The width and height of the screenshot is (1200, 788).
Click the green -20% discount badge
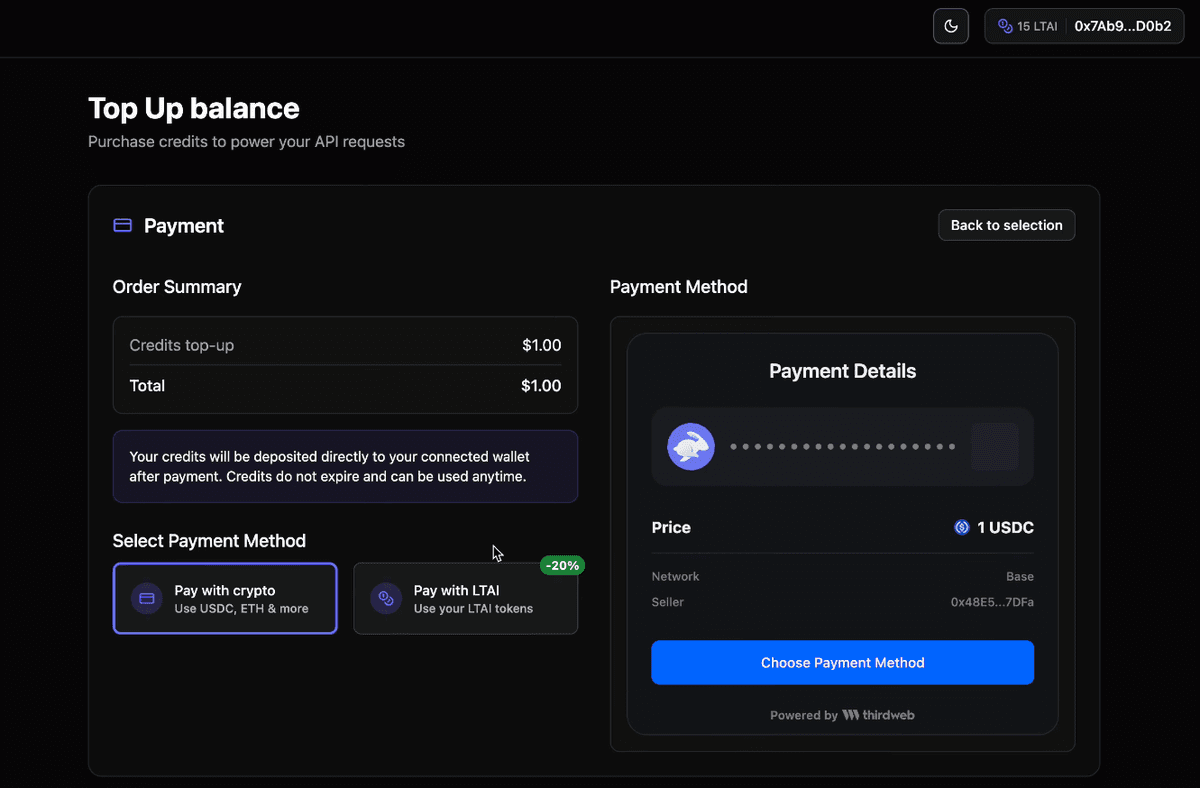click(x=562, y=565)
